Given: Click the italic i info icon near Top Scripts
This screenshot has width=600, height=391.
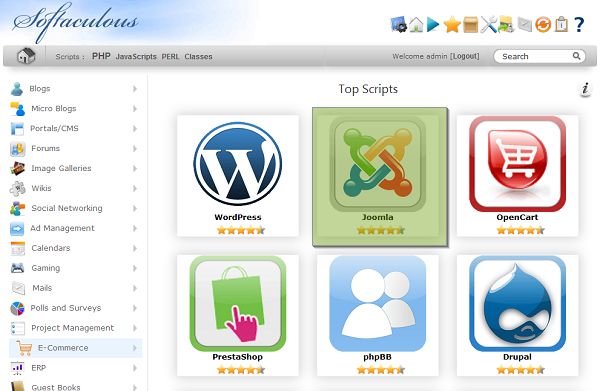Looking at the screenshot, I should coord(585,89).
